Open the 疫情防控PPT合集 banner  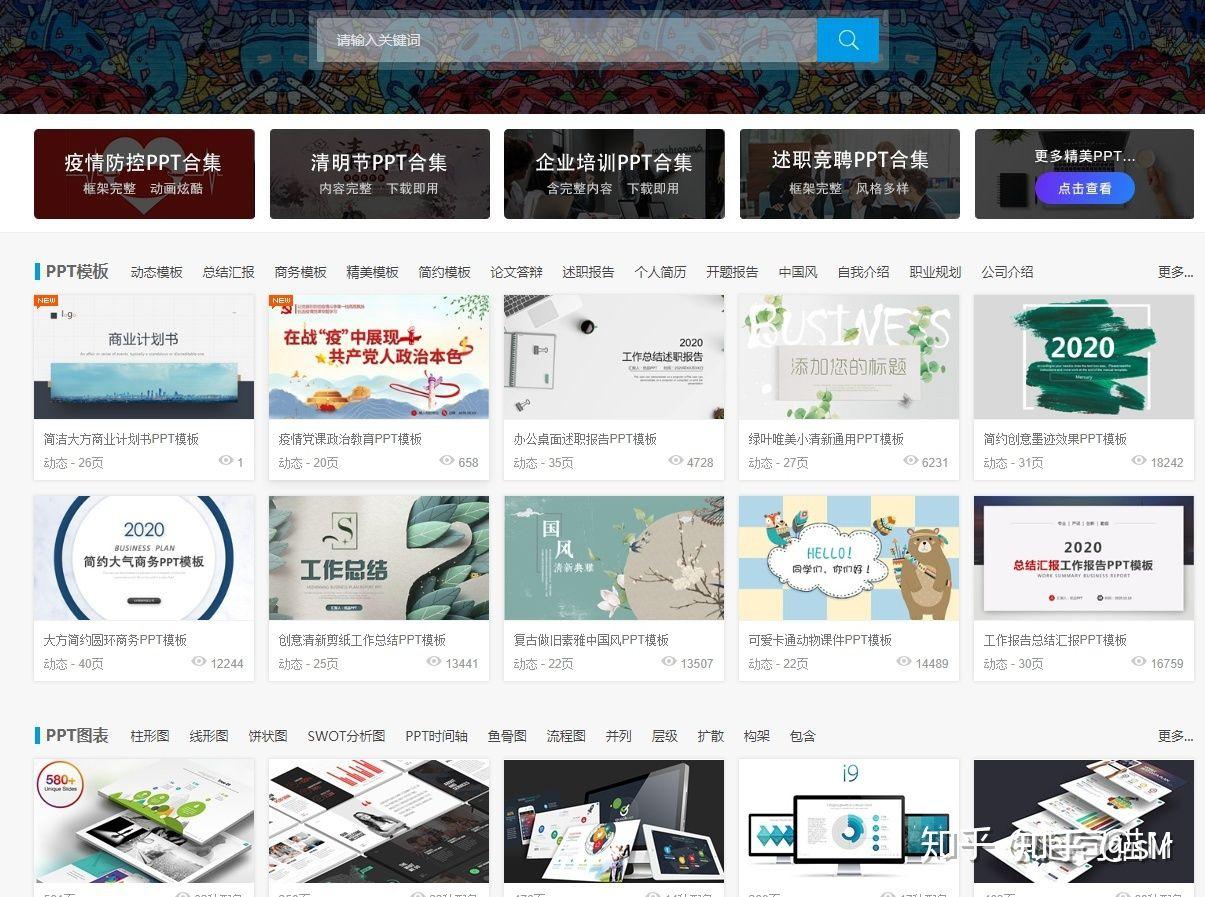[x=144, y=173]
